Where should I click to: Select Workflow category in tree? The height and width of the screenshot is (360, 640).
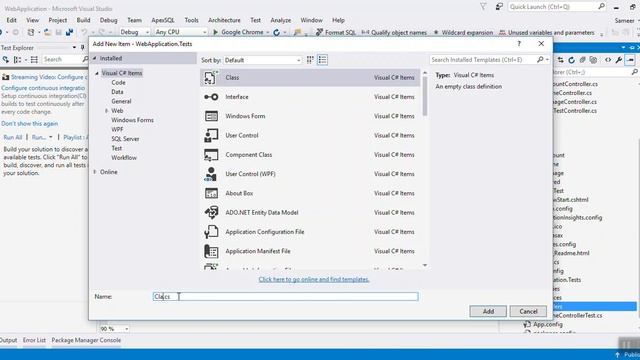pos(124,158)
